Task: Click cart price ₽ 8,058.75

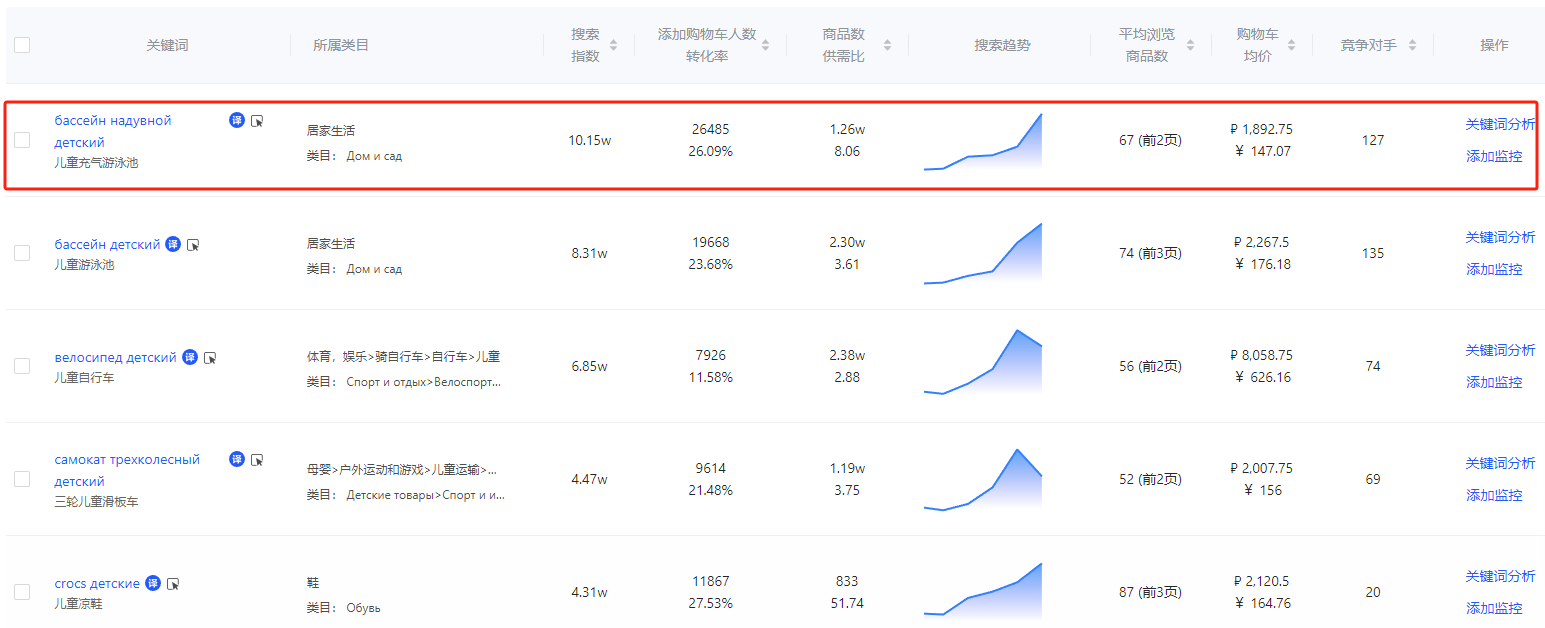Action: (1261, 355)
